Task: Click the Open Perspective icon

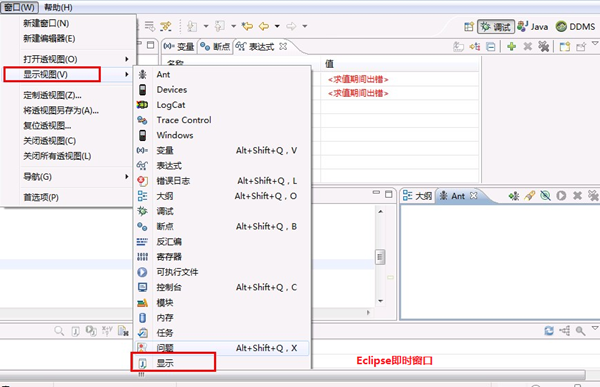Action: (469, 26)
